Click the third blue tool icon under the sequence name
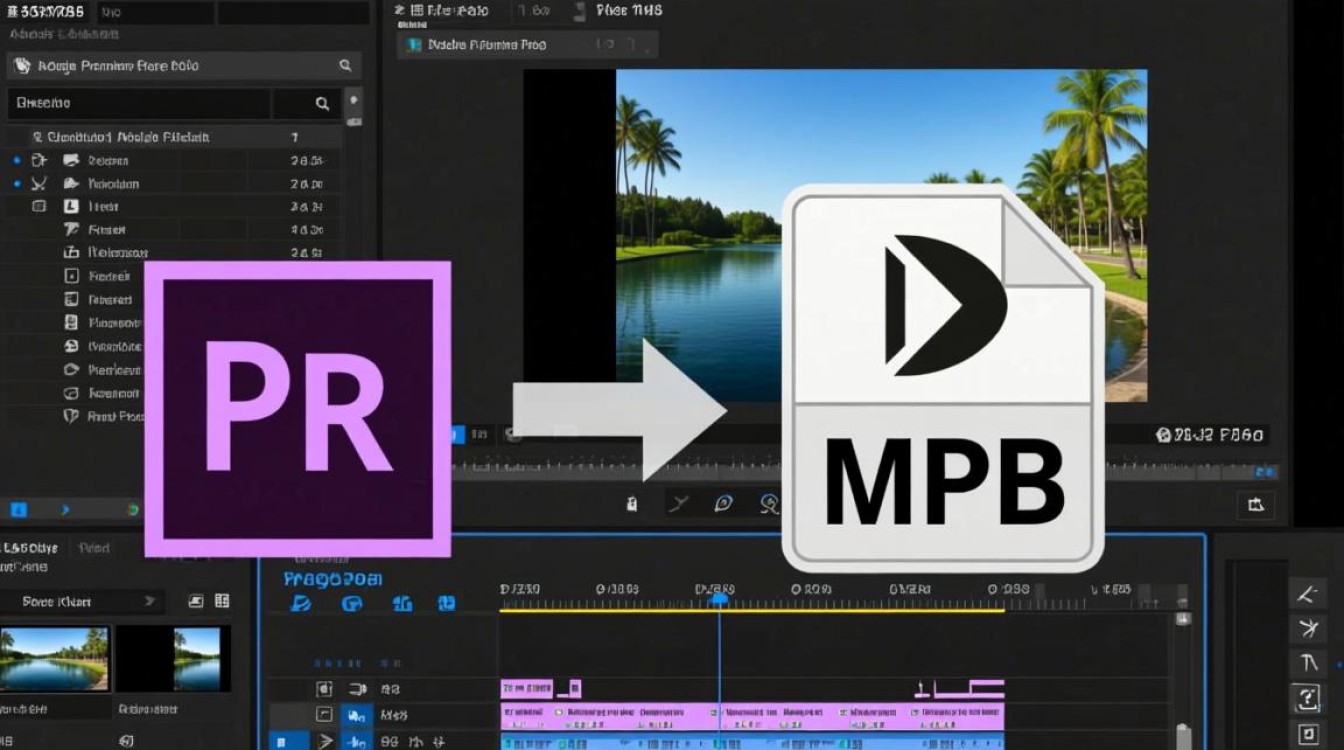Viewport: 1344px width, 750px height. (402, 603)
